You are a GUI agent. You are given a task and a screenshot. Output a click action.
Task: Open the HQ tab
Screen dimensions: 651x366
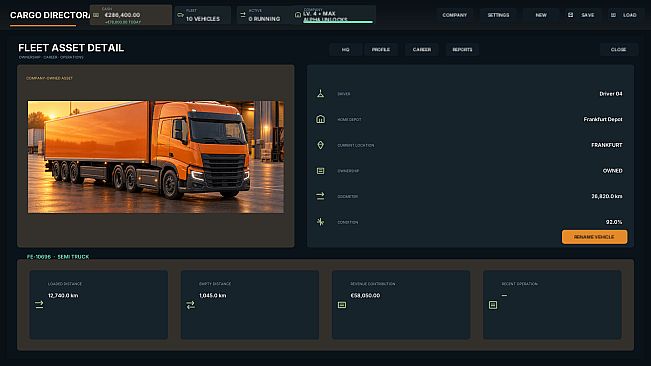pos(345,50)
